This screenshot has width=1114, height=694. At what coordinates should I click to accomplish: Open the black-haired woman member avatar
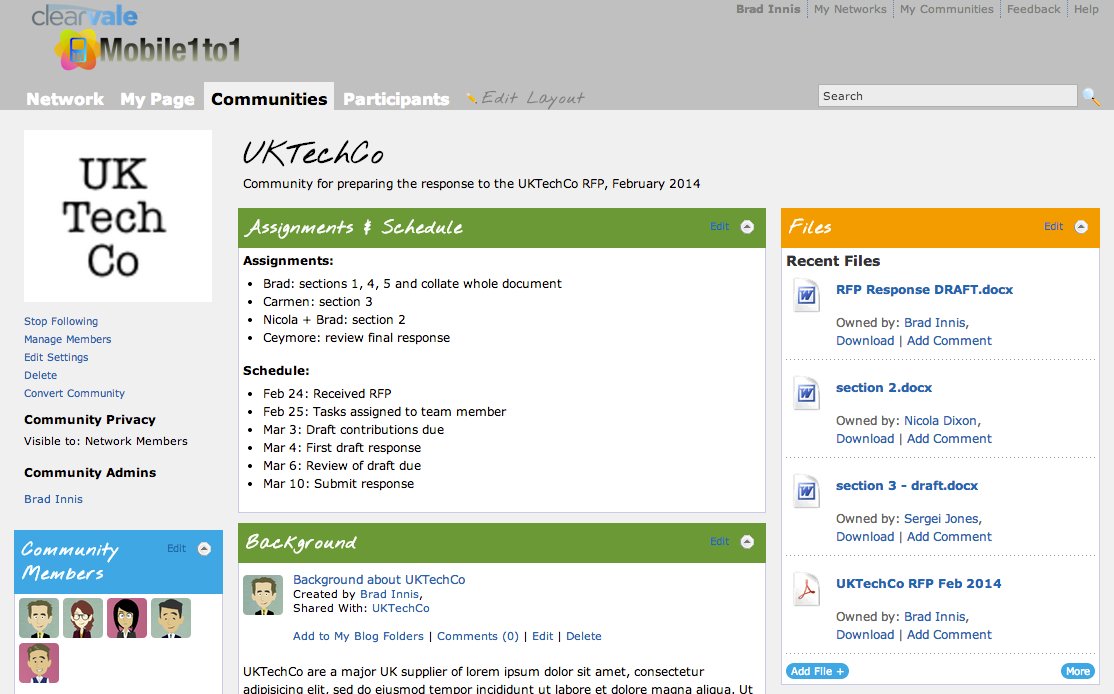[127, 618]
